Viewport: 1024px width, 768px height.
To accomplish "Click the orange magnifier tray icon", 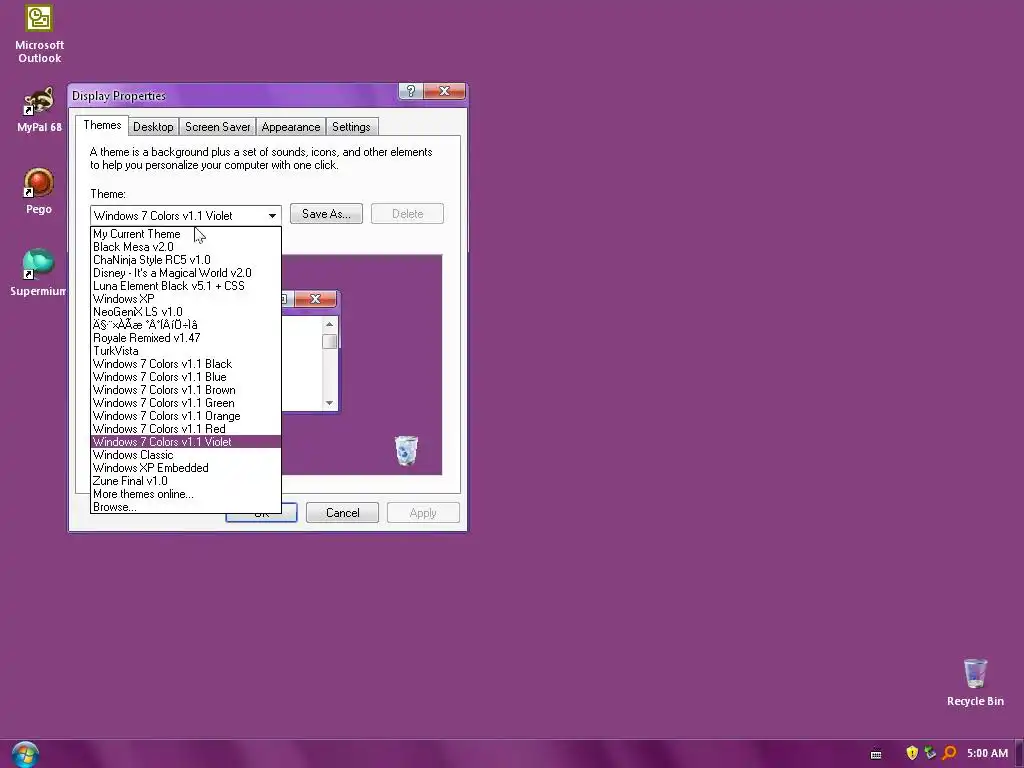I will point(949,753).
